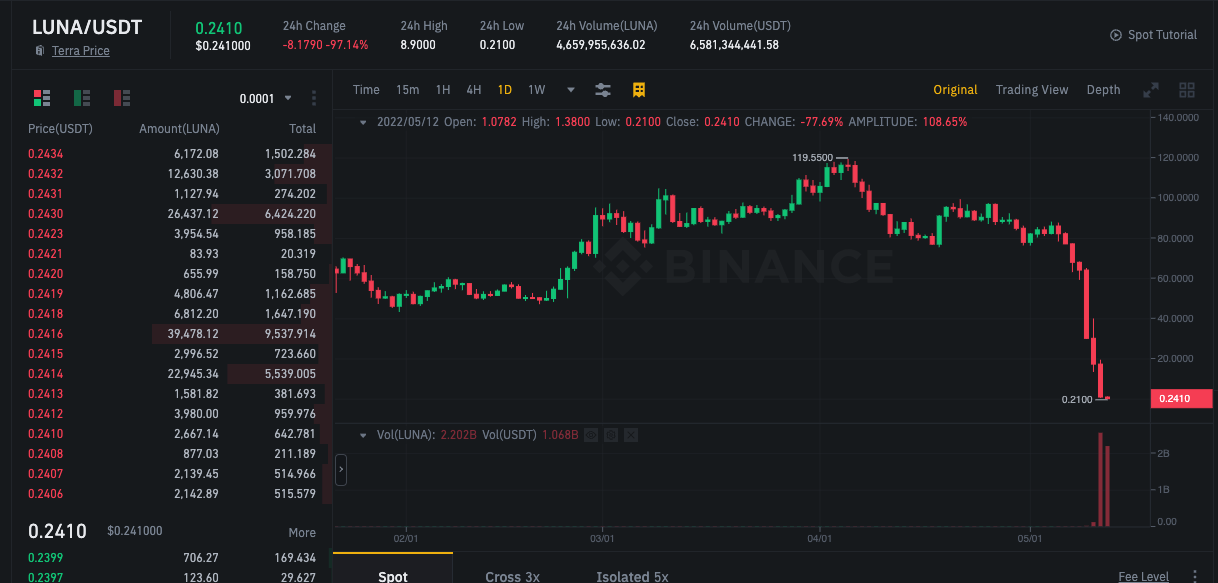Click Amount(LUNA) column header
Viewport: 1218px width, 583px height.
coord(179,129)
